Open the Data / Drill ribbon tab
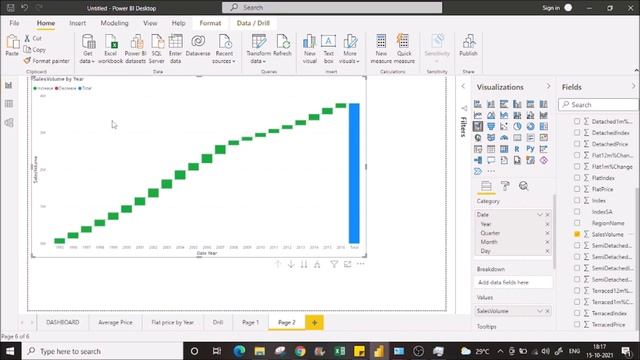Image resolution: width=640 pixels, height=360 pixels. click(x=253, y=23)
